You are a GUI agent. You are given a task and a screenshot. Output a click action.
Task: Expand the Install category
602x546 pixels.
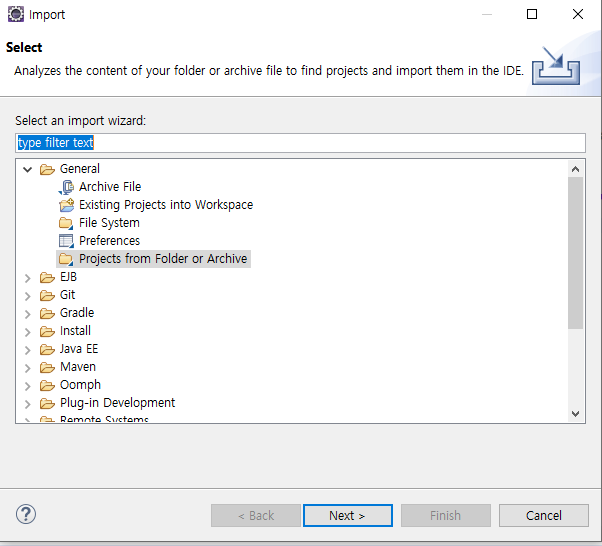tap(28, 332)
